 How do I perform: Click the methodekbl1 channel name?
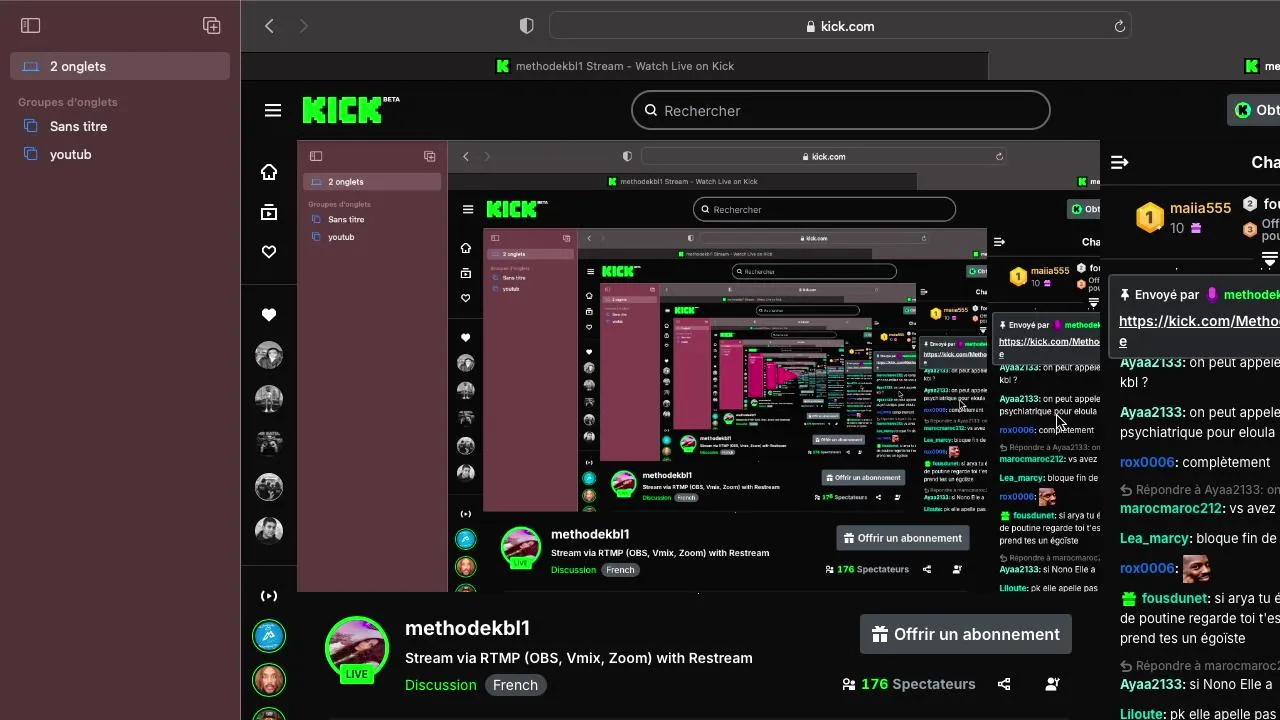467,628
